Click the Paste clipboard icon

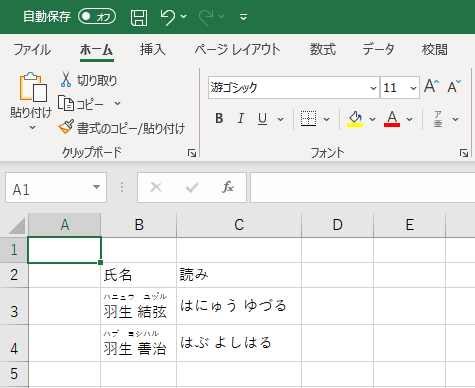coord(33,87)
